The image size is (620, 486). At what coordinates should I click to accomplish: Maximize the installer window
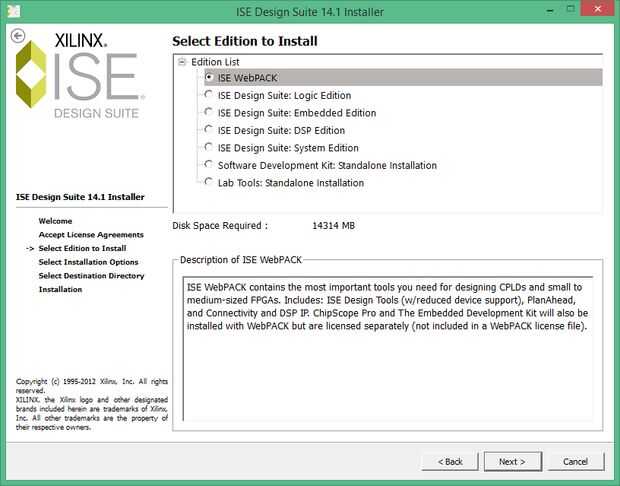(x=570, y=9)
